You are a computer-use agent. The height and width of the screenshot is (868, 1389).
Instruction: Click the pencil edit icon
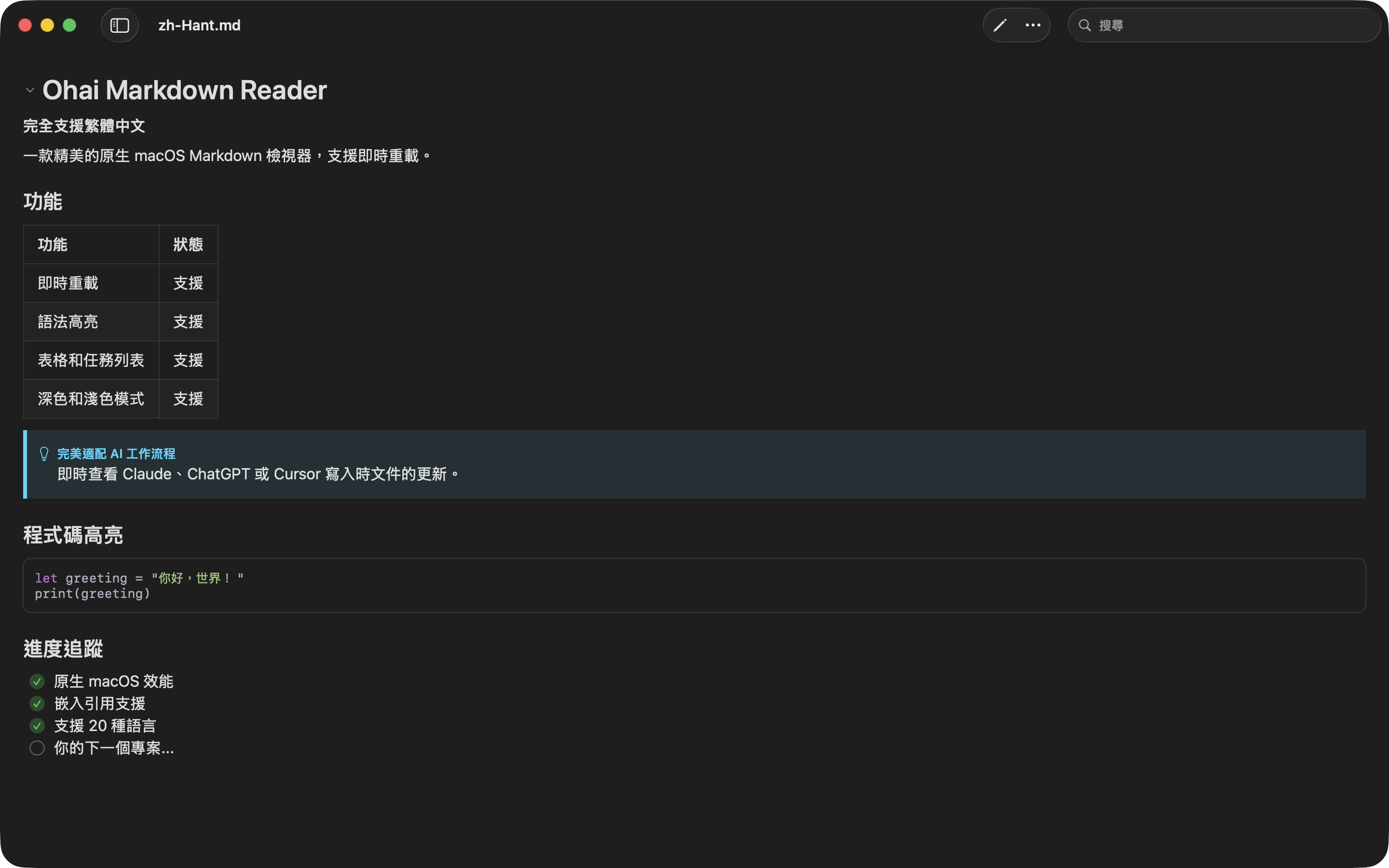pos(1000,25)
